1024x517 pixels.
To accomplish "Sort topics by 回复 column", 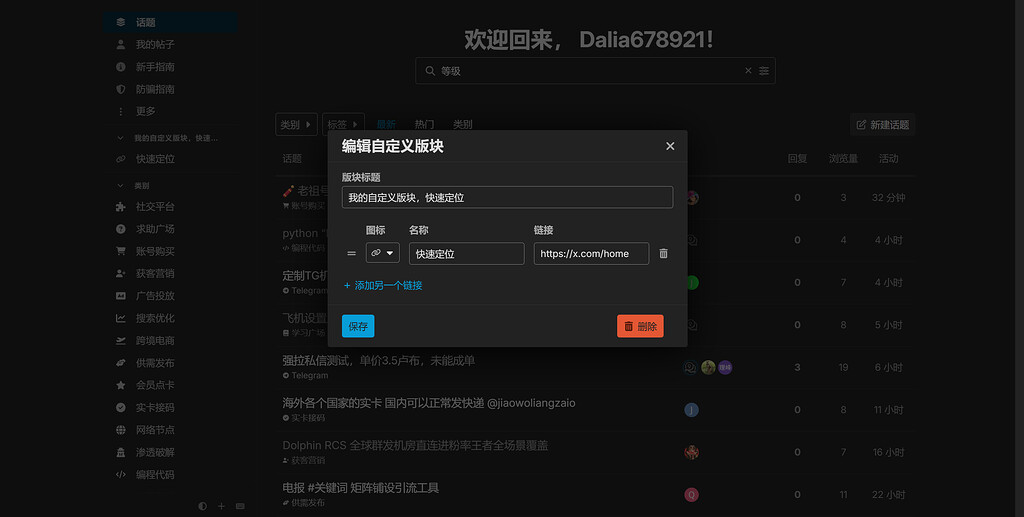I will click(797, 159).
